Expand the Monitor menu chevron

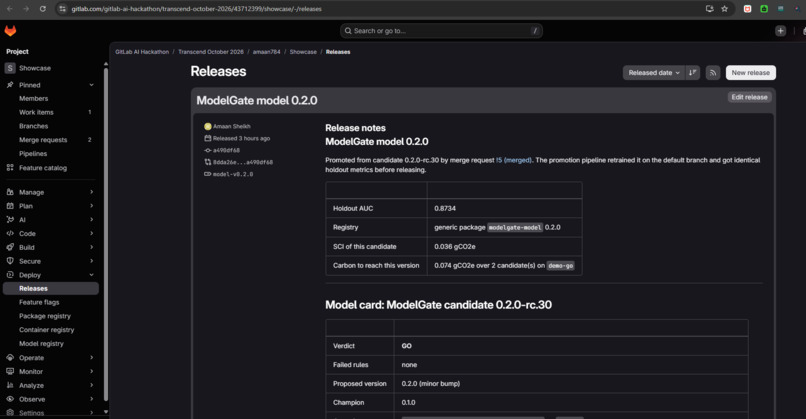point(91,371)
